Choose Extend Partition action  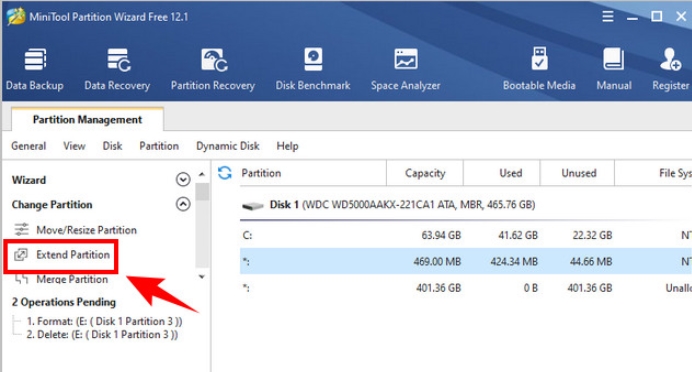[x=73, y=255]
